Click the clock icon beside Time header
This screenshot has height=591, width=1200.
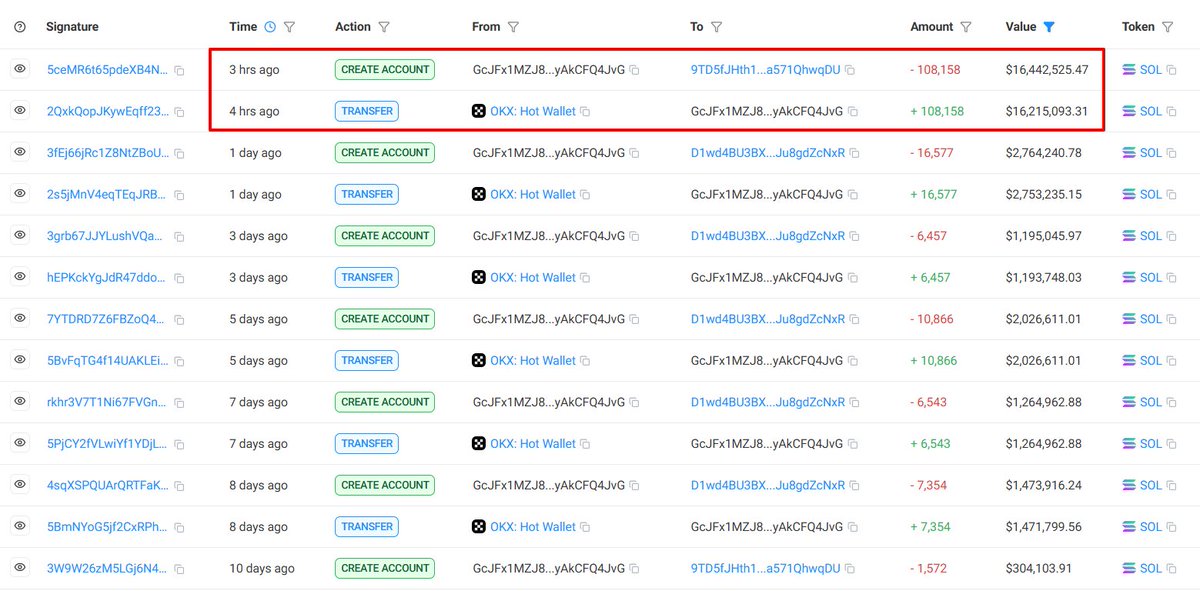point(269,27)
